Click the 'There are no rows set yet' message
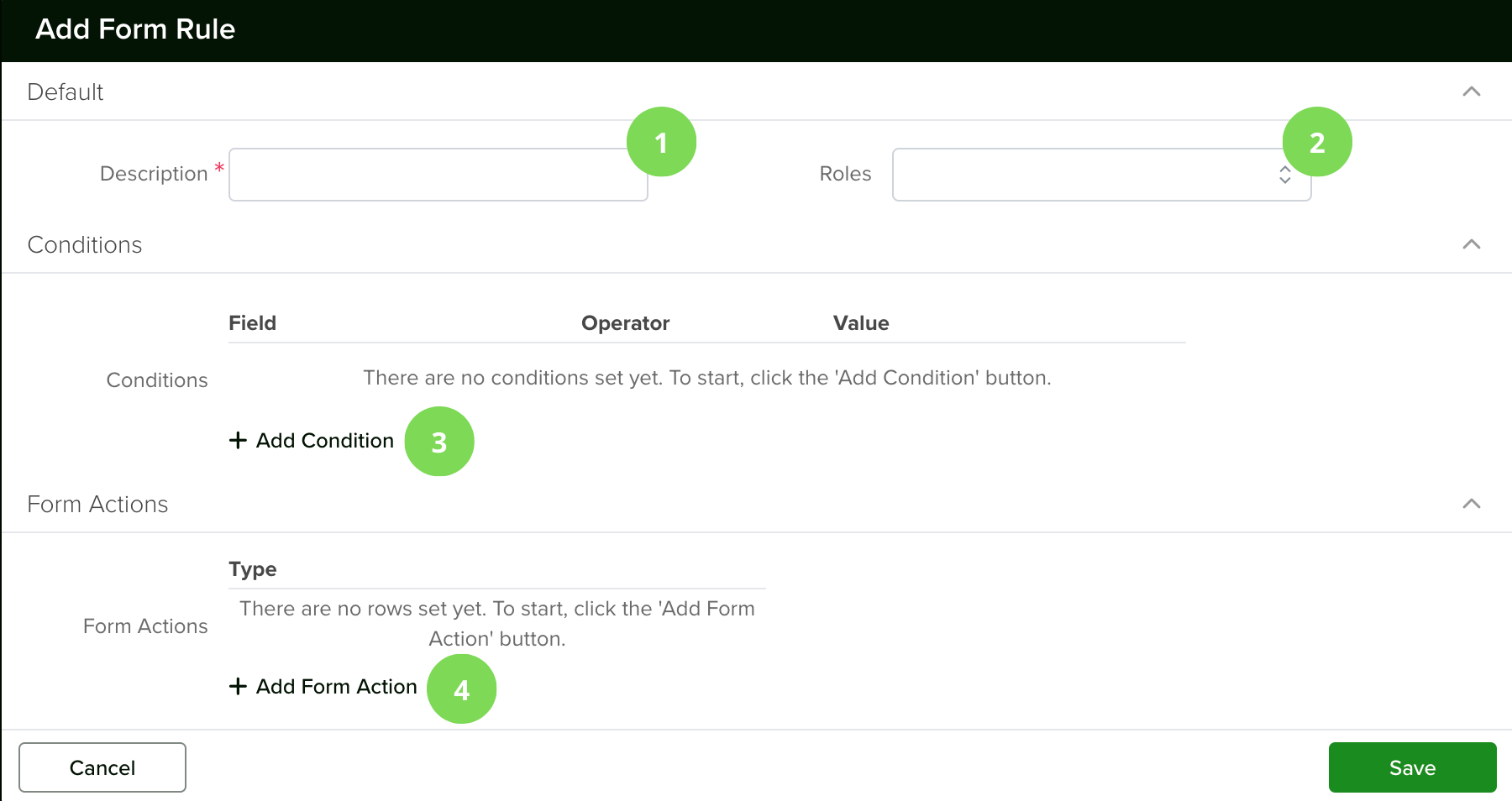Viewport: 1512px width, 801px height. (x=497, y=623)
